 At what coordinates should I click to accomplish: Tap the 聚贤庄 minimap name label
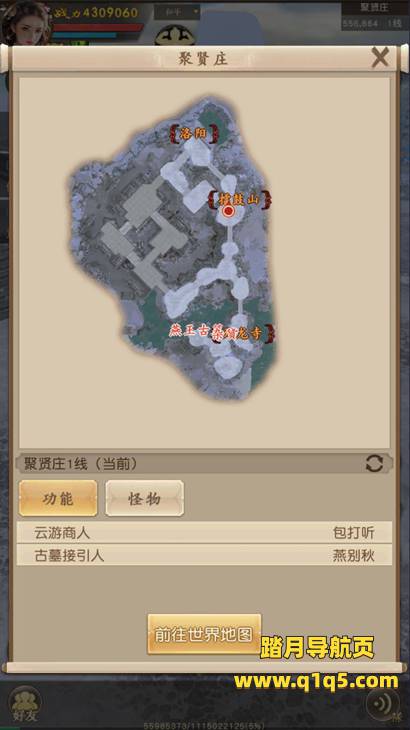(x=375, y=7)
